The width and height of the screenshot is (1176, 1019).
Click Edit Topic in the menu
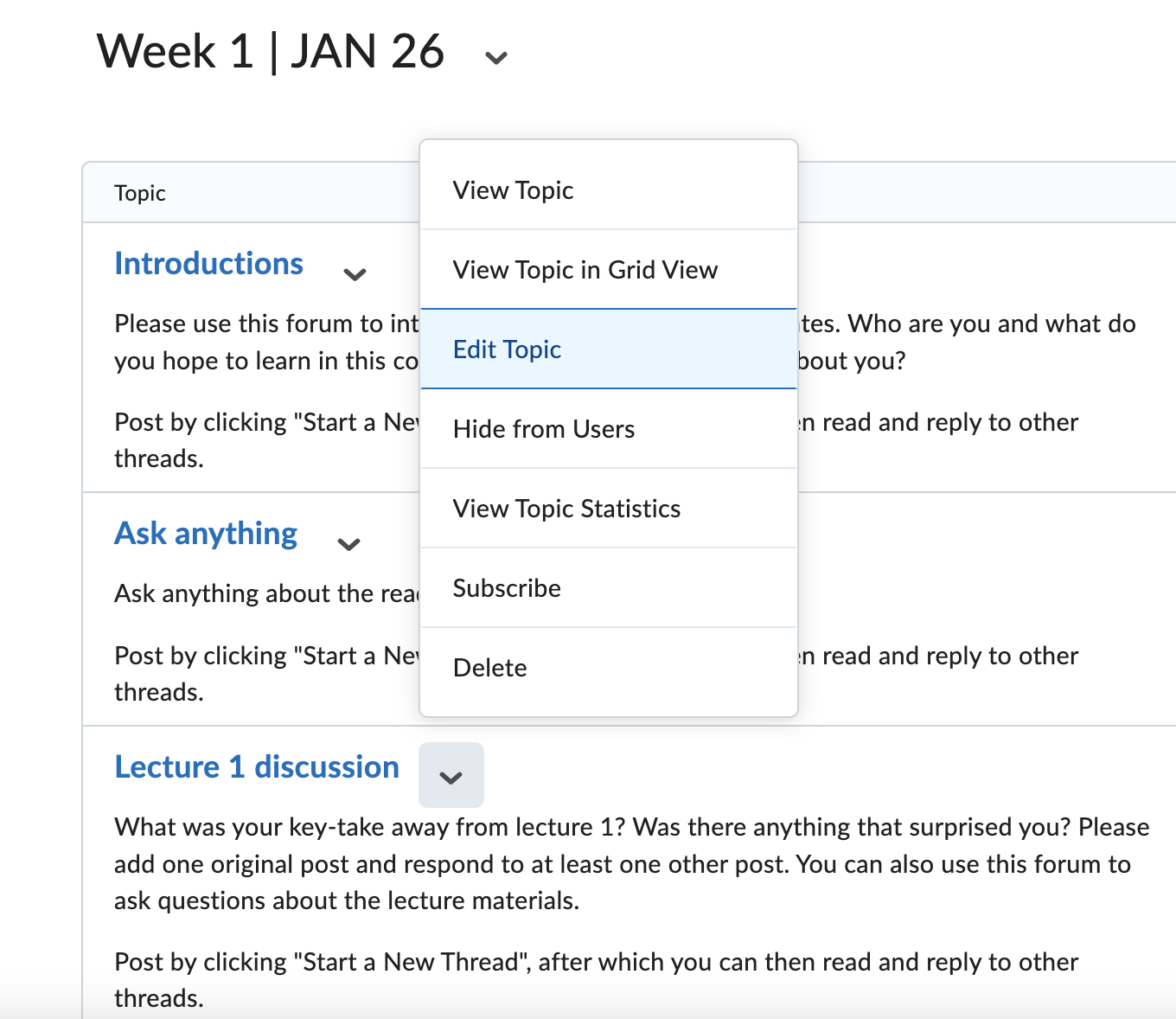[x=507, y=349]
